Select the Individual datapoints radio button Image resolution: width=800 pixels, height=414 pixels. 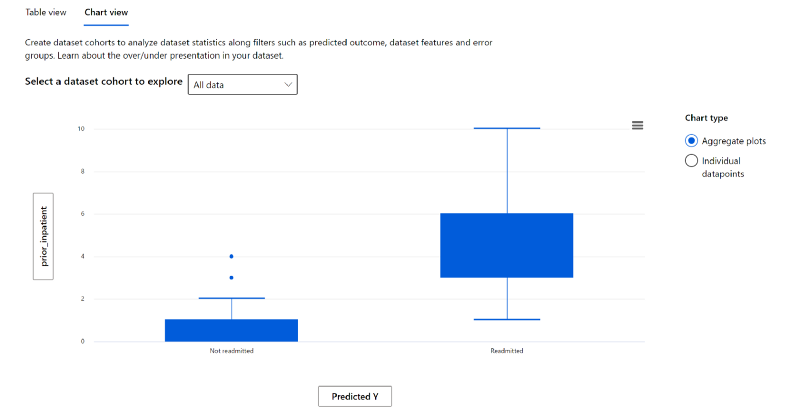[x=691, y=160]
